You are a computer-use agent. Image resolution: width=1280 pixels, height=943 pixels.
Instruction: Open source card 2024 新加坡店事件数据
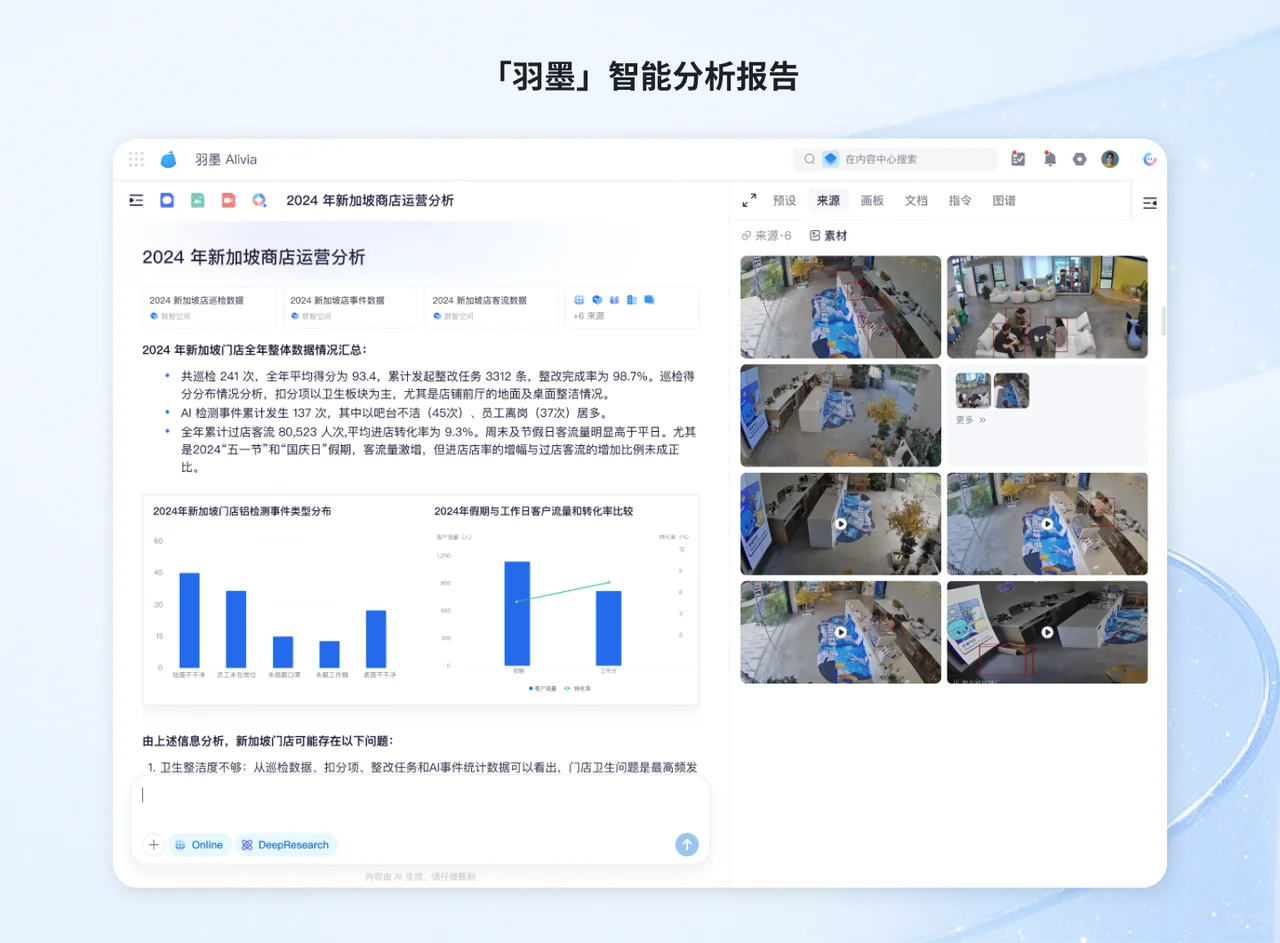click(x=350, y=307)
